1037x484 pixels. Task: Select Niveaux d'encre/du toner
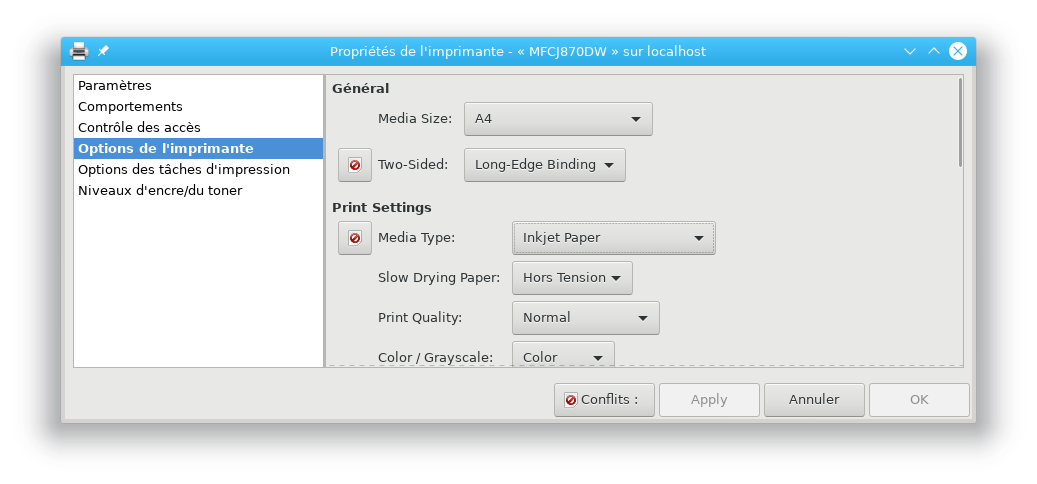coord(198,190)
